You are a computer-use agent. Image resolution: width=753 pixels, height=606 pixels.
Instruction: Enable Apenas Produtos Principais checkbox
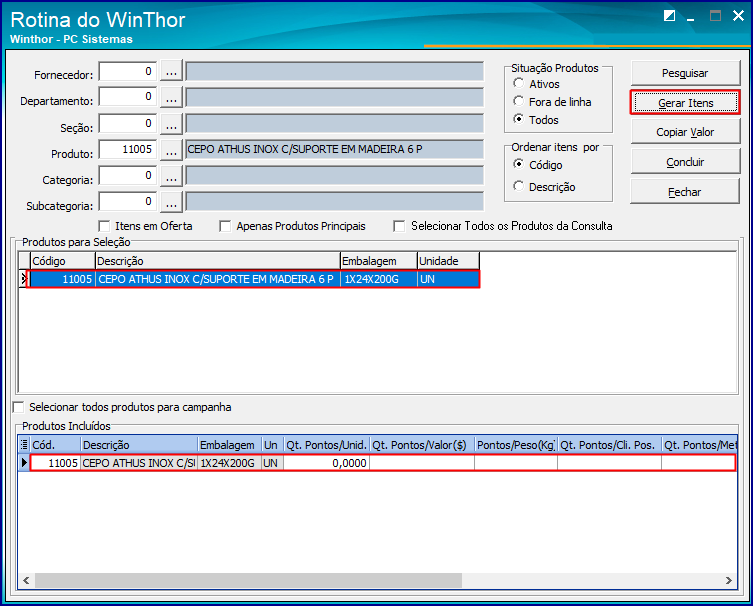225,226
